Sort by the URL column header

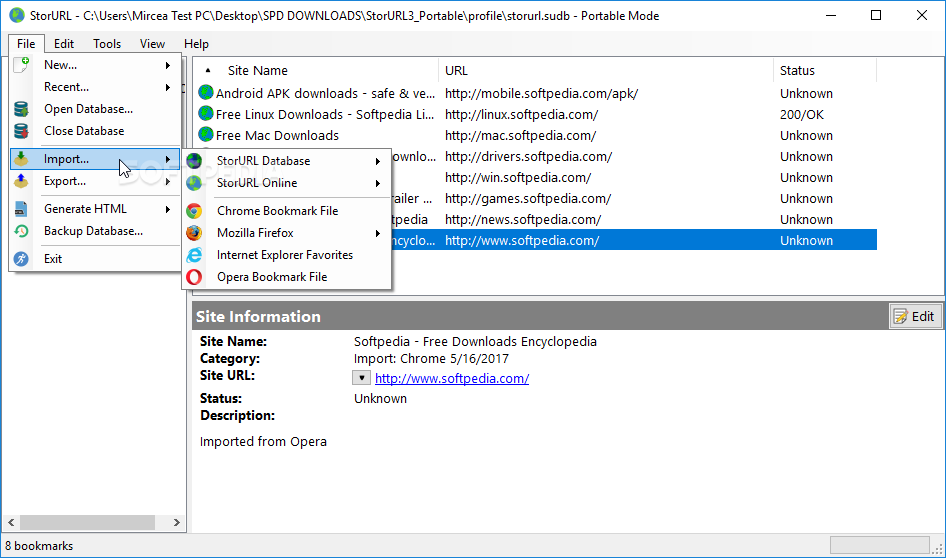pos(605,71)
